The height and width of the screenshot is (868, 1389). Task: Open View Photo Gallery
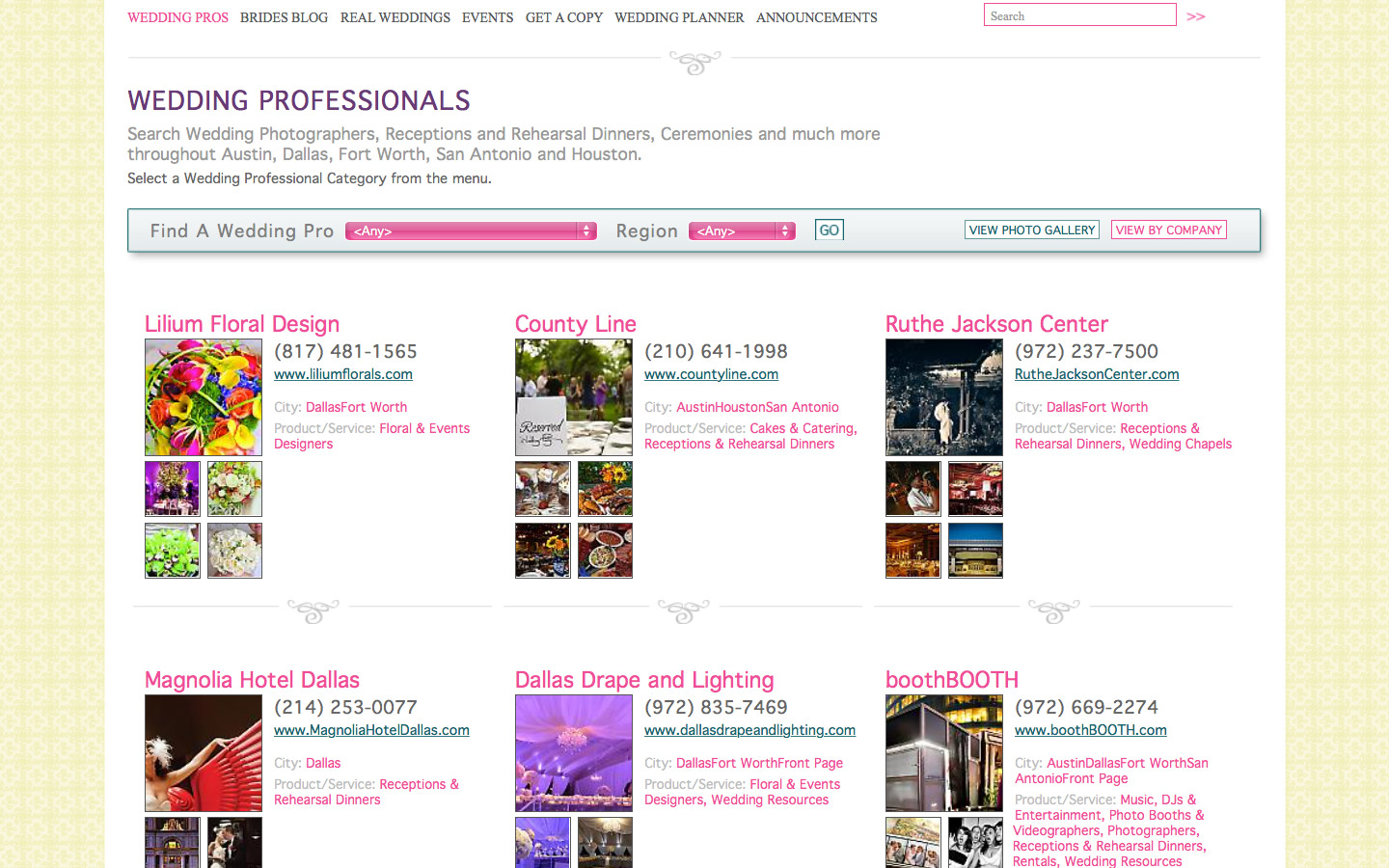(x=1032, y=230)
